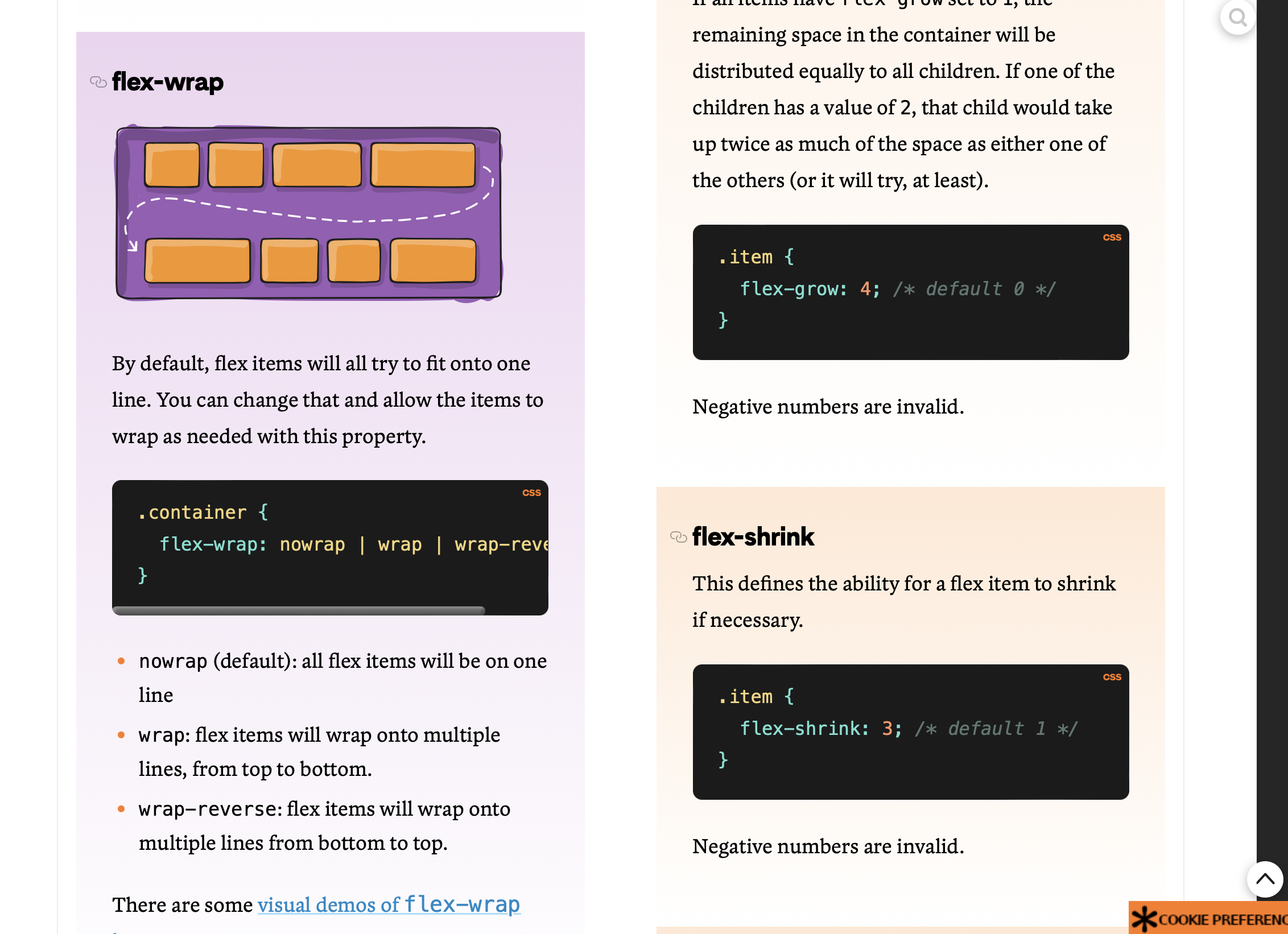Click the flex-wrap section heading
Image resolution: width=1288 pixels, height=934 pixels.
[168, 82]
